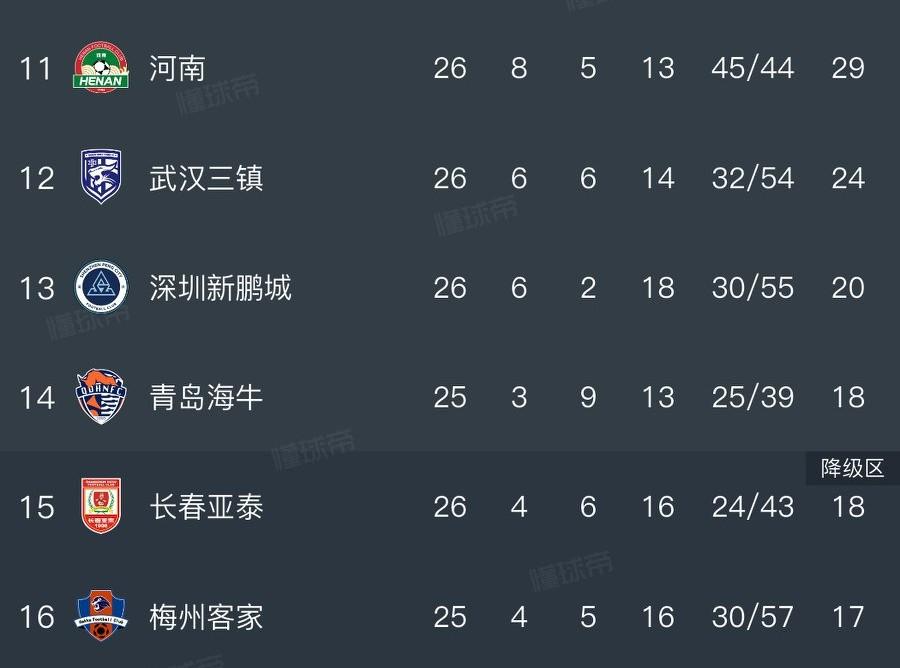Open the Henan team logo
This screenshot has height=668, width=900.
(101, 67)
